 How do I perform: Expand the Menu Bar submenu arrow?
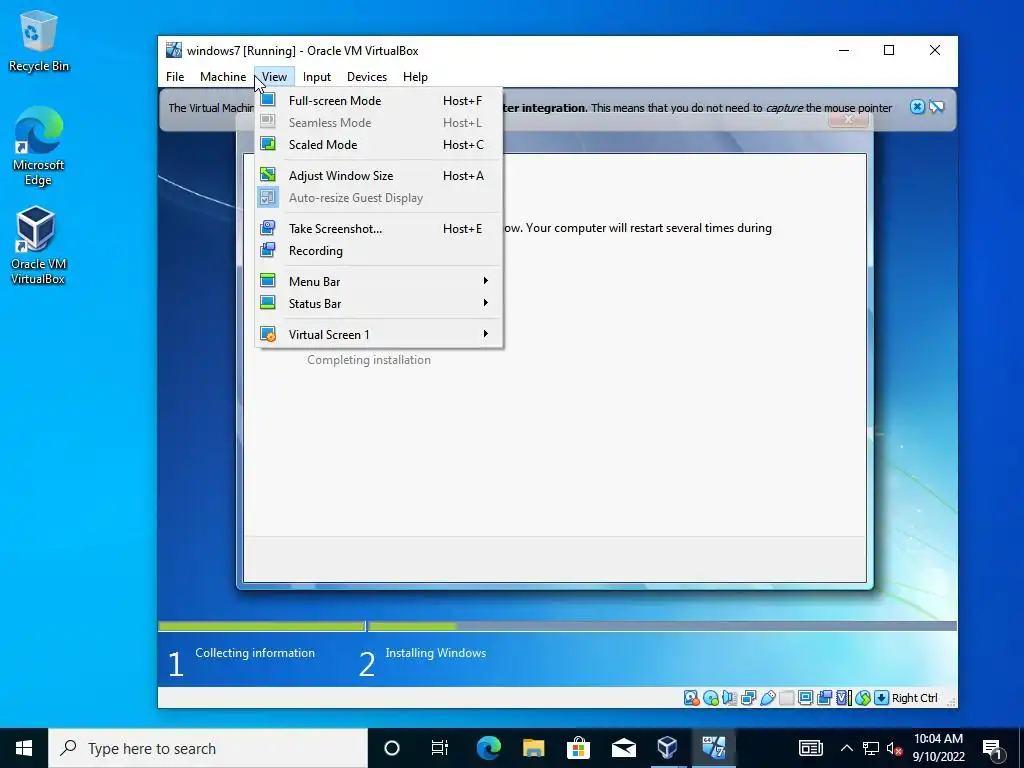[x=485, y=281]
